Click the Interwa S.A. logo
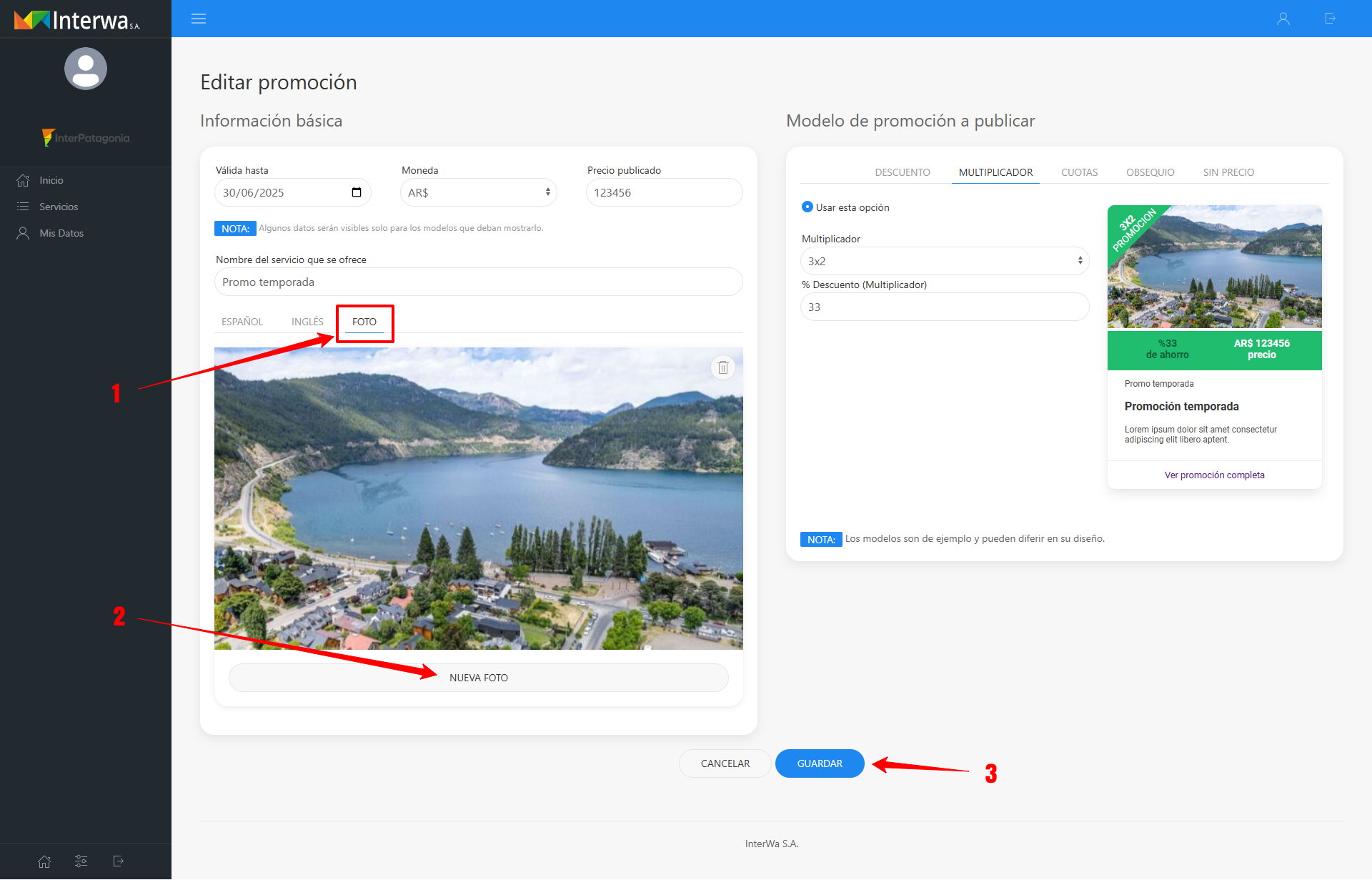This screenshot has height=880, width=1372. (x=77, y=19)
